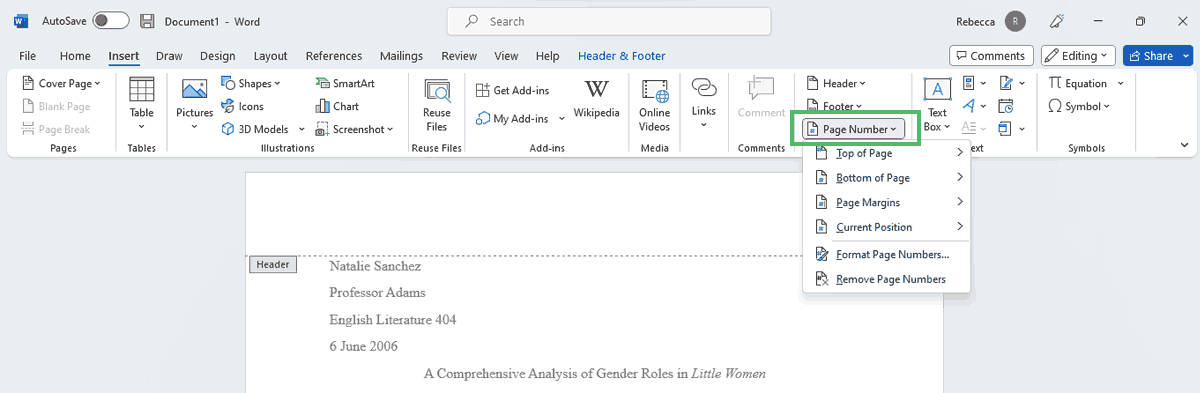Switch to Header & Footer tab
The height and width of the screenshot is (393, 1200).
621,56
